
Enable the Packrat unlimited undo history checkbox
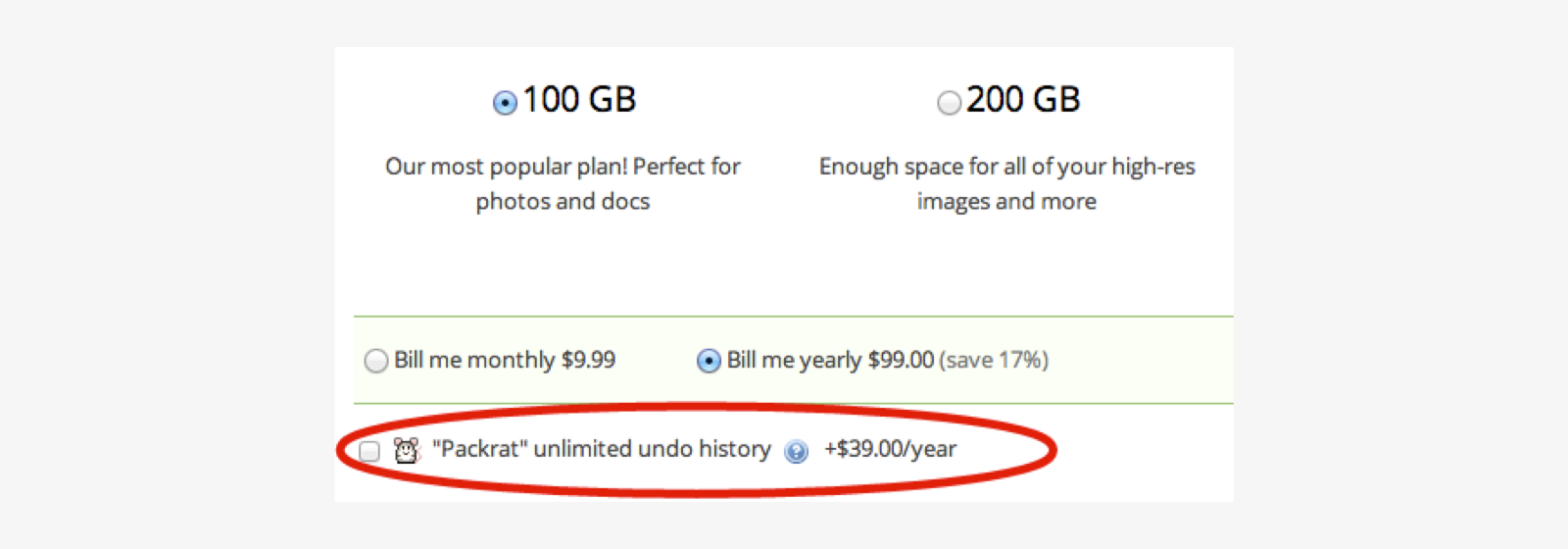tap(369, 451)
